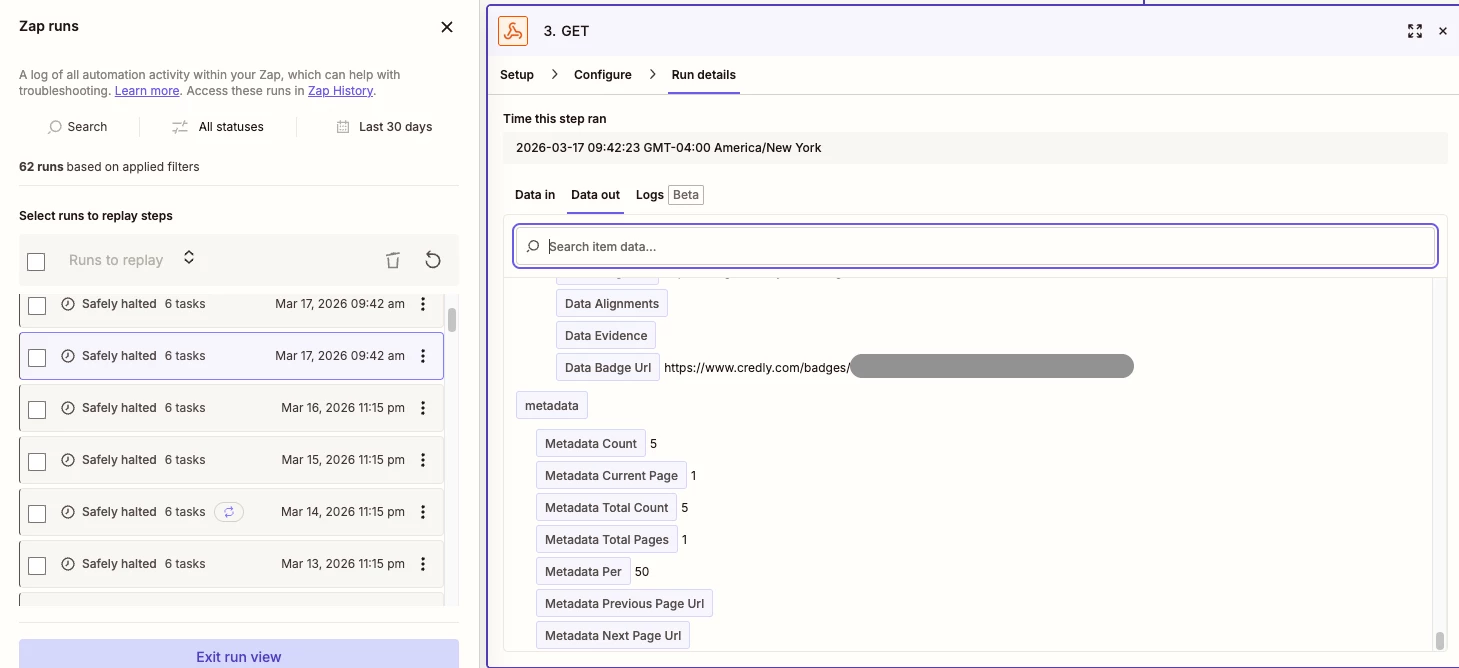Open the Last 30 days date filter
This screenshot has width=1459, height=668.
[384, 127]
